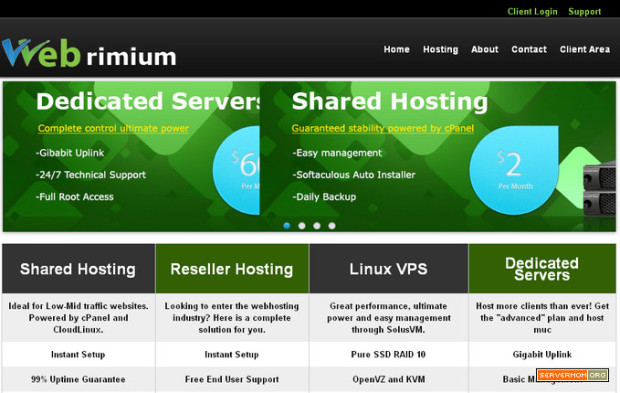This screenshot has height=393, width=620.
Task: Open the Support link
Action: point(584,11)
